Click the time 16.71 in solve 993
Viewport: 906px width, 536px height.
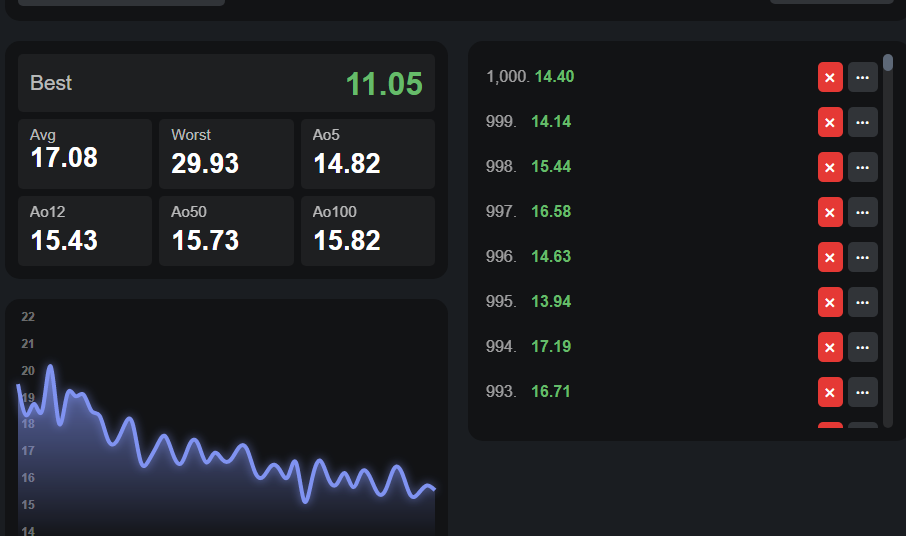click(x=551, y=392)
